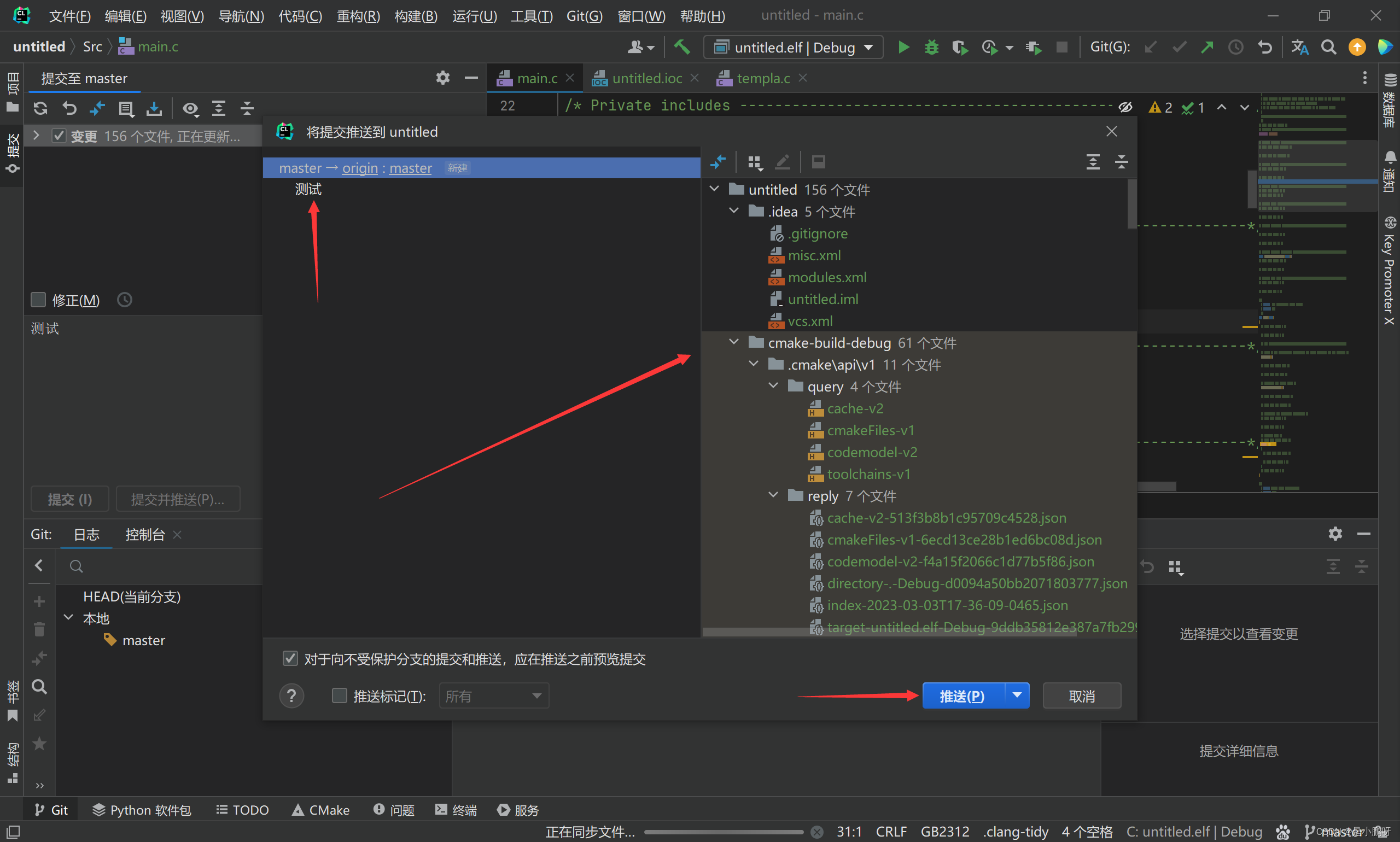
Task: Click the 提交 (I) commit button
Action: tap(69, 499)
